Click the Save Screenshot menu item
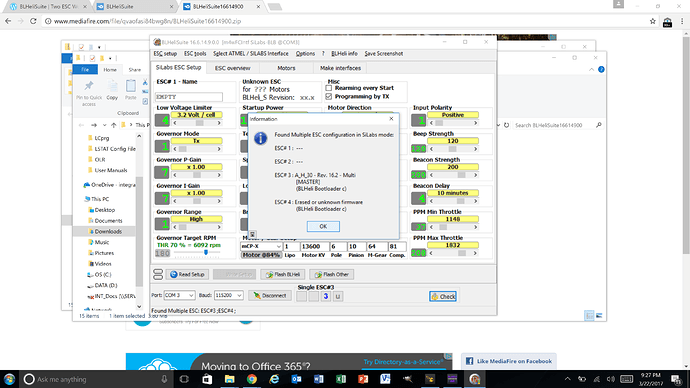 [x=384, y=54]
